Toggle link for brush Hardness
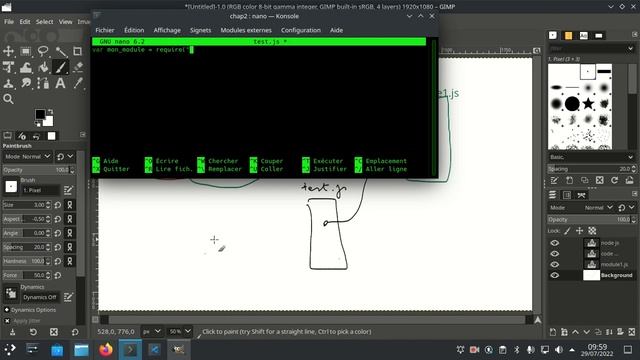 (70, 261)
